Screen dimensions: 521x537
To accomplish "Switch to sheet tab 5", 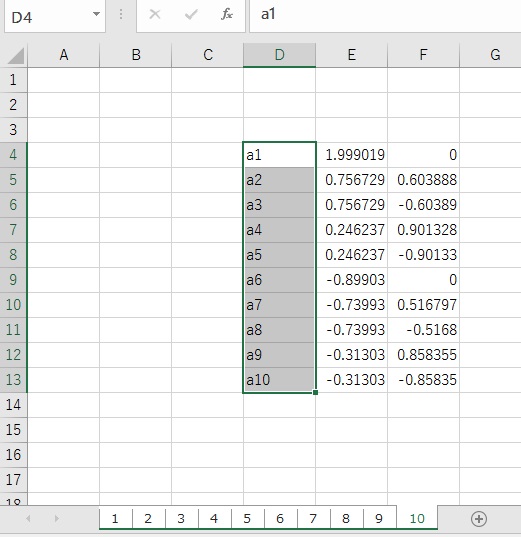I will pyautogui.click(x=247, y=519).
